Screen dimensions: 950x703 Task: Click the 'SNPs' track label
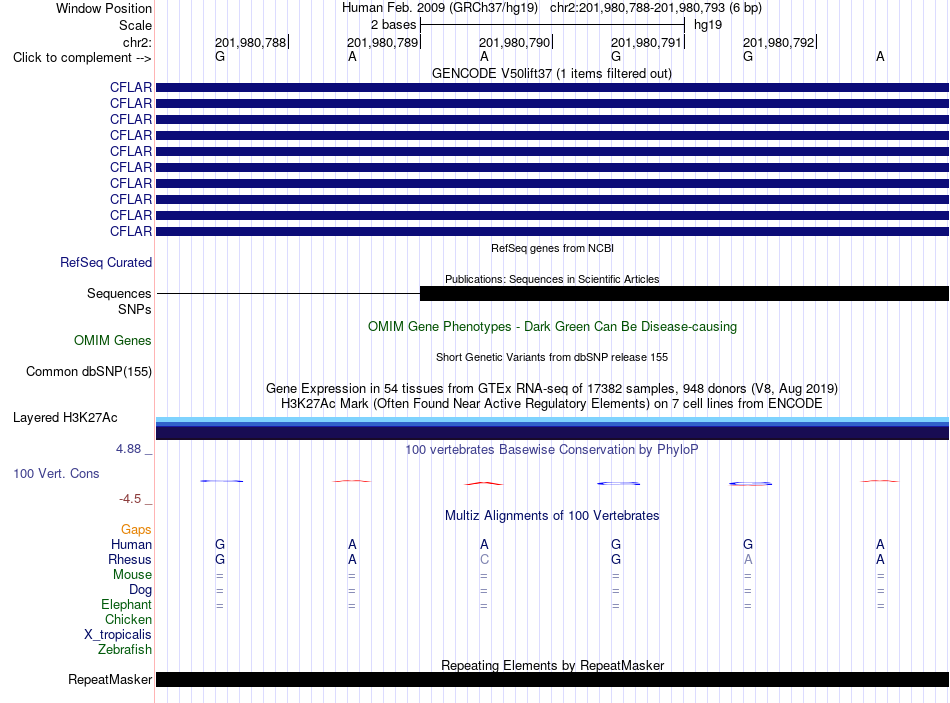(135, 309)
